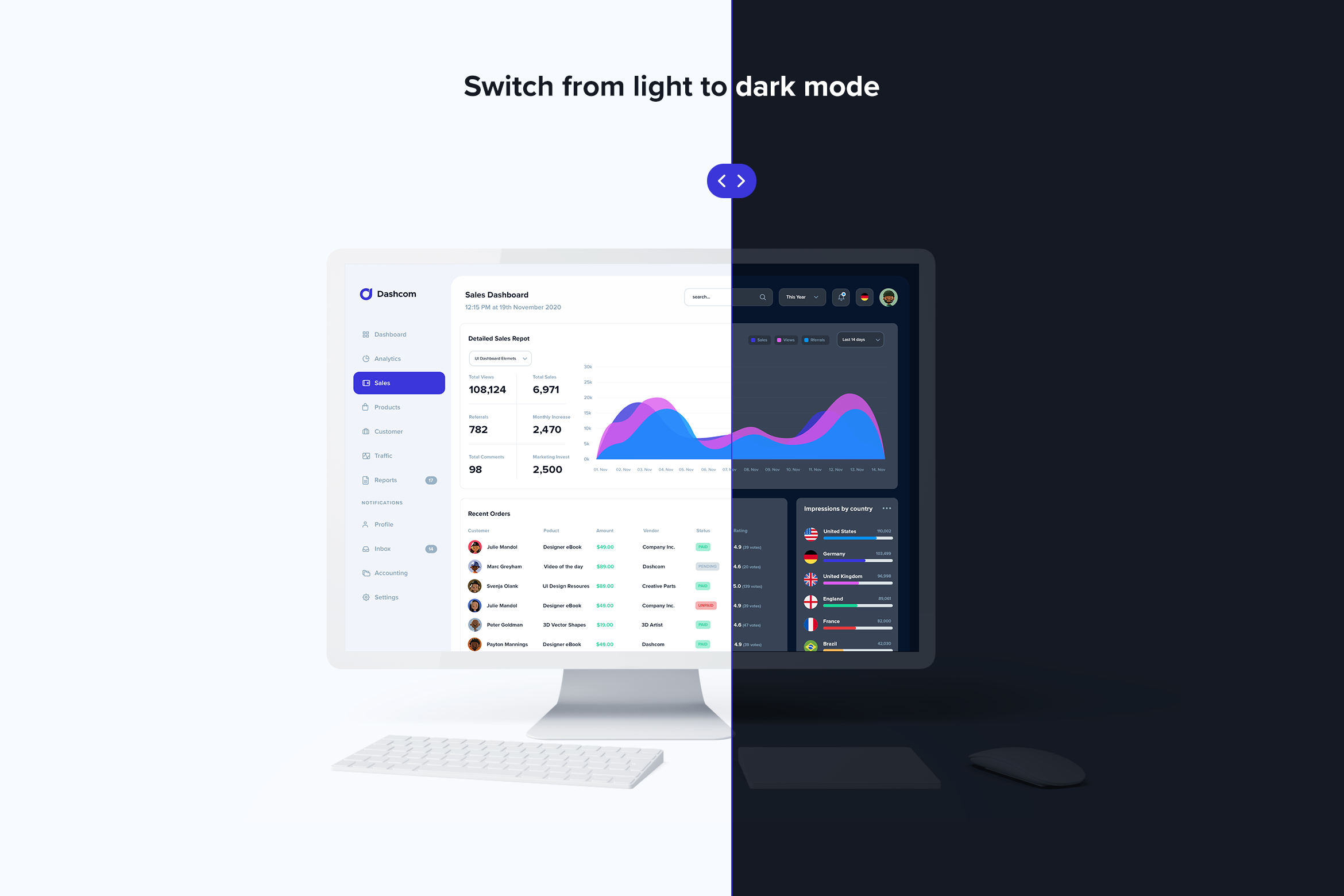Expand the UI Dashboard Elements dropdown
The image size is (1344, 896).
pyautogui.click(x=500, y=358)
